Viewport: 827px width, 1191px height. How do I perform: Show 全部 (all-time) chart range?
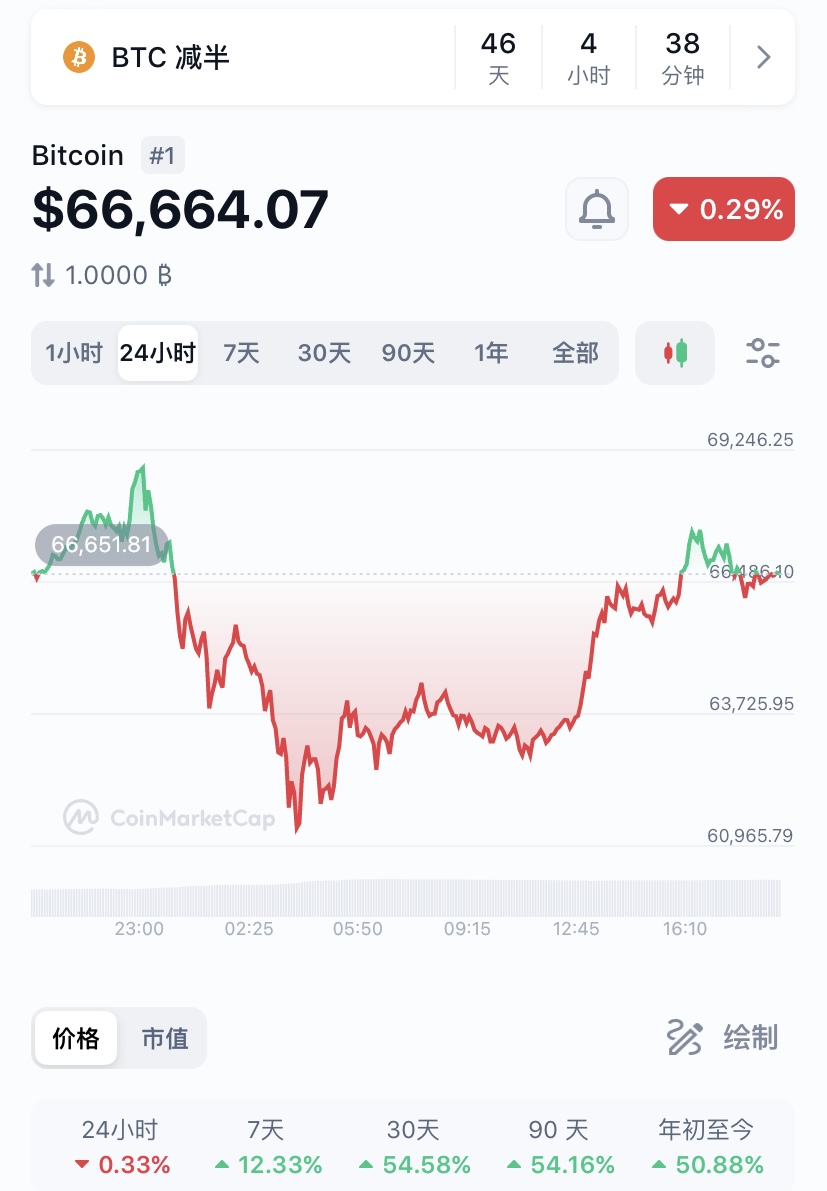point(575,353)
